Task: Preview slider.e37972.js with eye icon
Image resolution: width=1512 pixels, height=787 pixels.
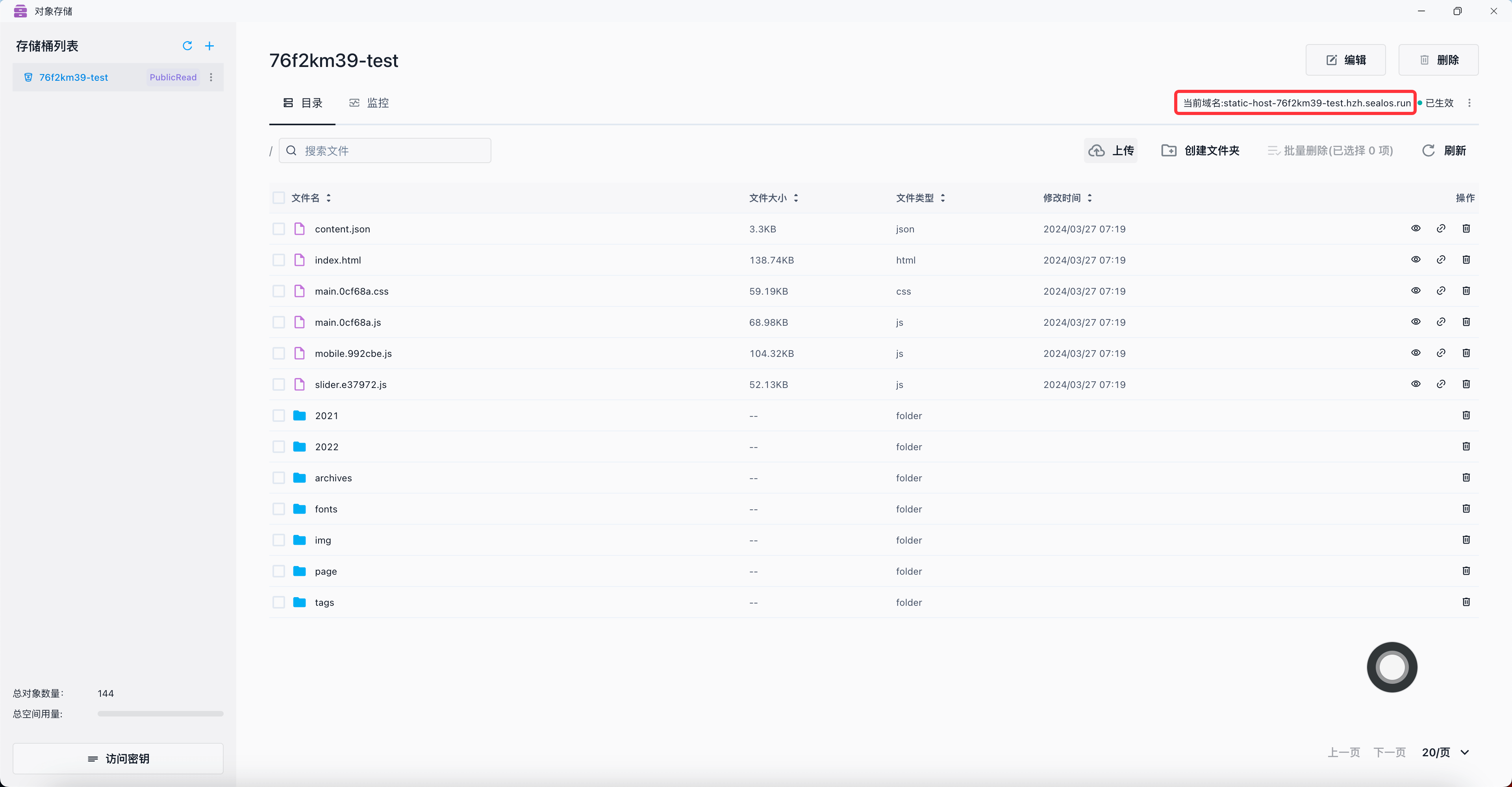Action: 1416,384
